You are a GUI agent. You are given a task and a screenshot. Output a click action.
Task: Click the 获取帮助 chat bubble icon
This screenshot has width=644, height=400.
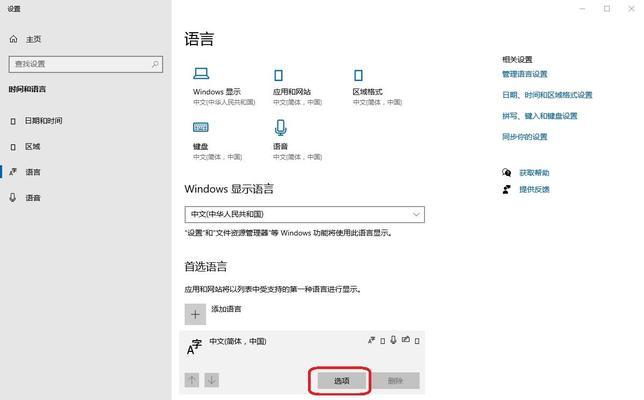click(x=506, y=172)
